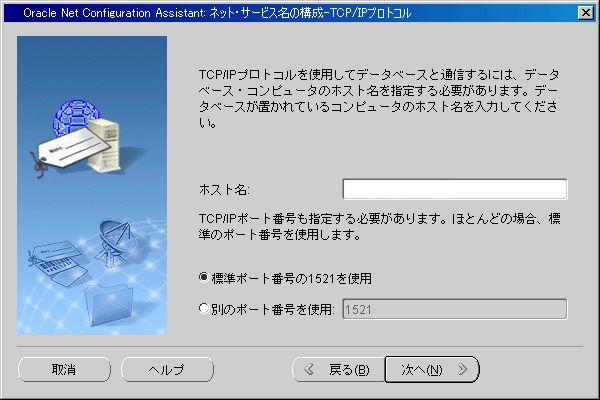Proceed with 次へ(N) button
This screenshot has height=400, width=600.
point(432,370)
